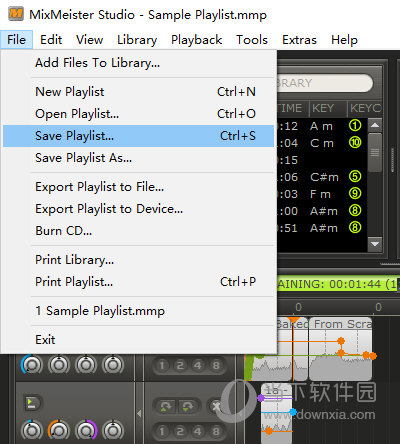Toggle loop button 1 in upper track
The width and height of the screenshot is (400, 444).
tap(162, 366)
